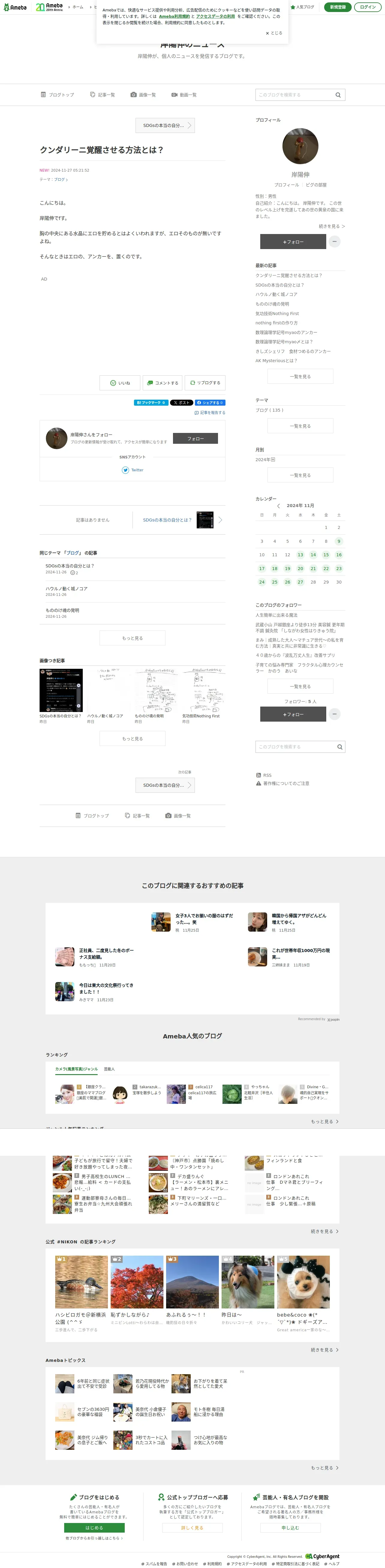Screen dimensions: 385x1568
Task: Open ブログトップ in top navigation
Action: (57, 95)
